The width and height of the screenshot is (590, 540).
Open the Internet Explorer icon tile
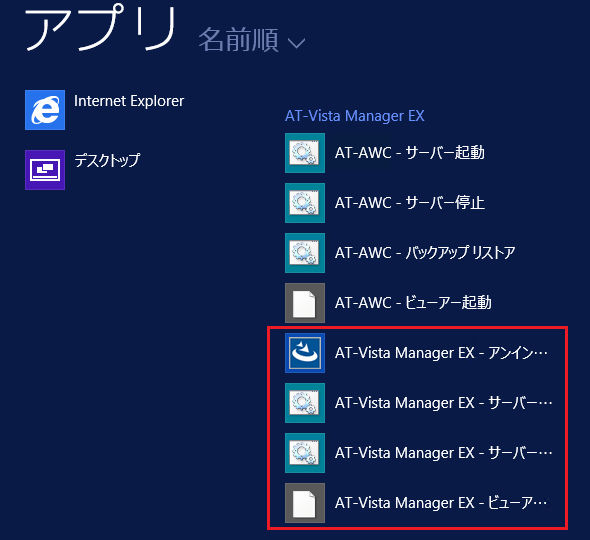coord(45,110)
